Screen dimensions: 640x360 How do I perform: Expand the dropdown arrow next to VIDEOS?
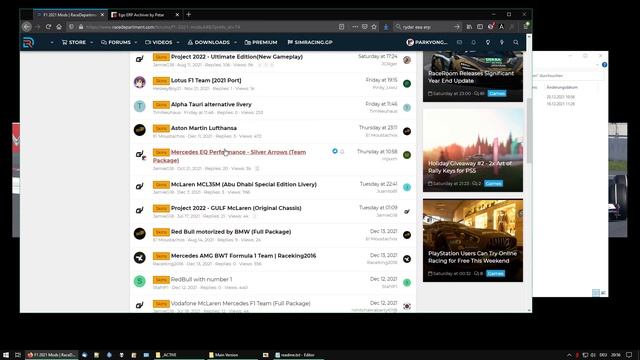tap(178, 42)
